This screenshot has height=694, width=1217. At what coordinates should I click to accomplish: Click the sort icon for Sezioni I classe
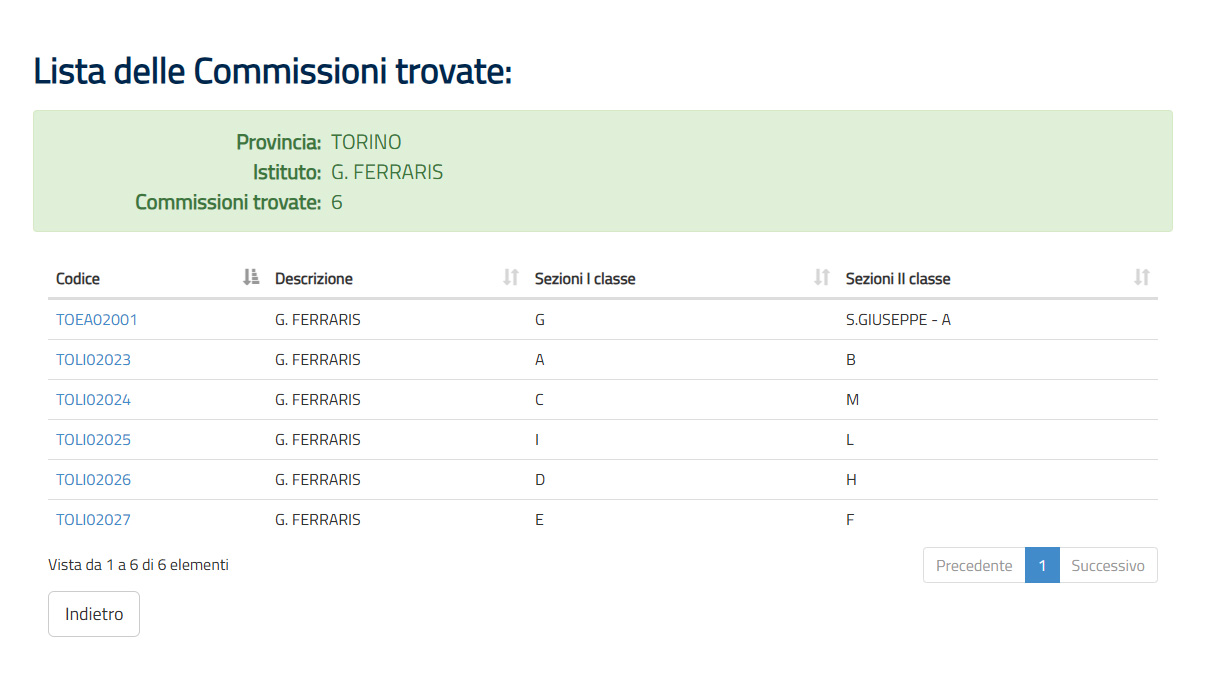(x=821, y=278)
